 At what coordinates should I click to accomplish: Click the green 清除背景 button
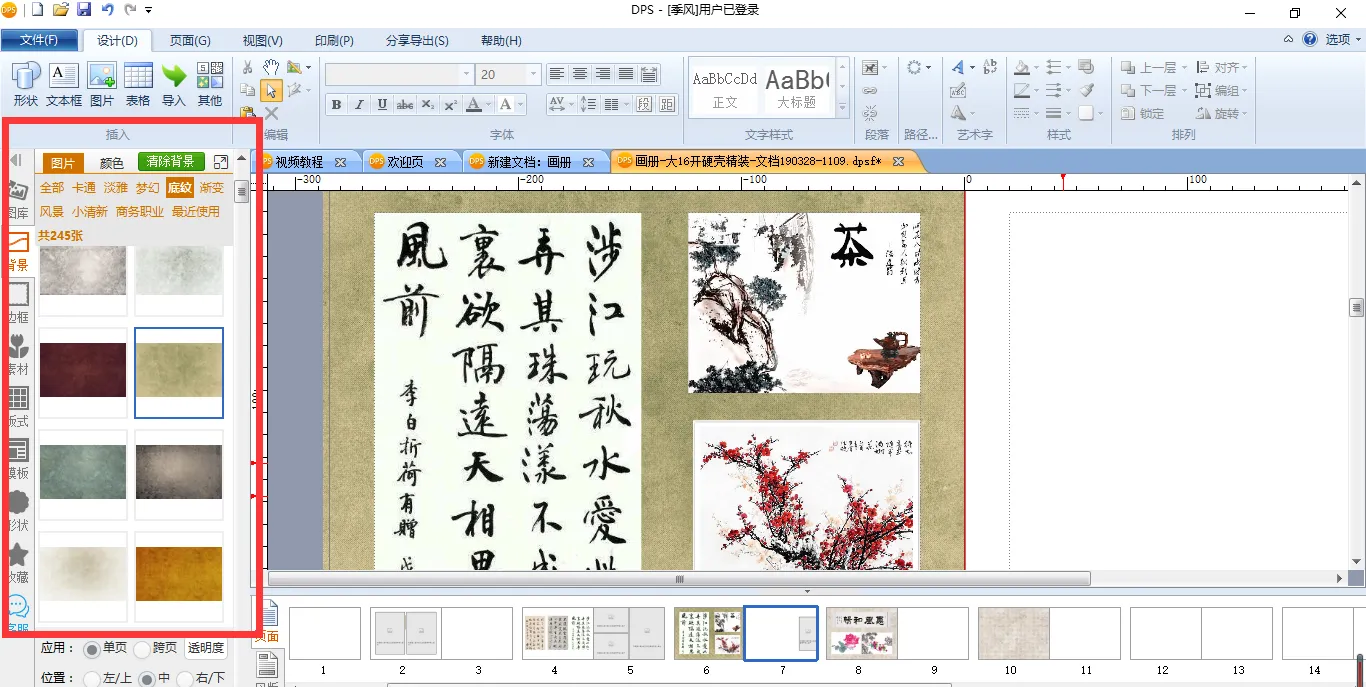[171, 162]
